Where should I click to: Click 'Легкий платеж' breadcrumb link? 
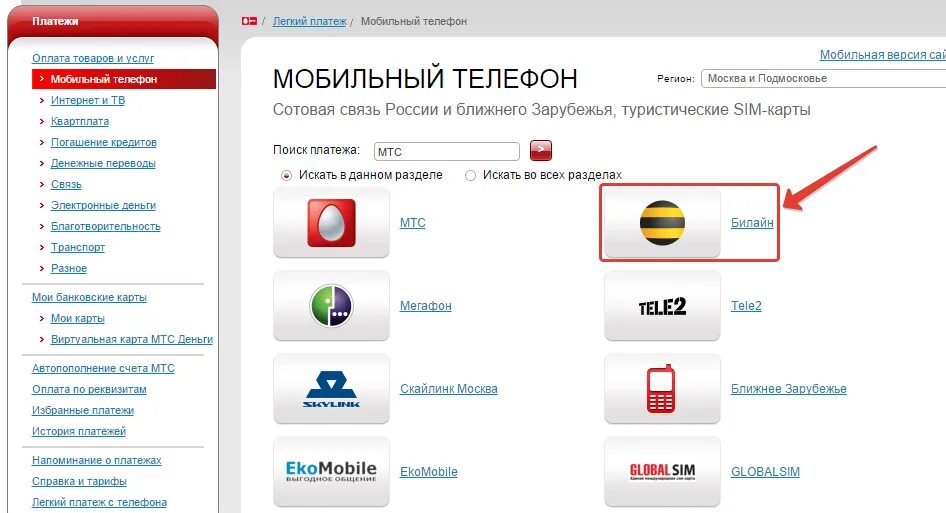click(x=310, y=21)
